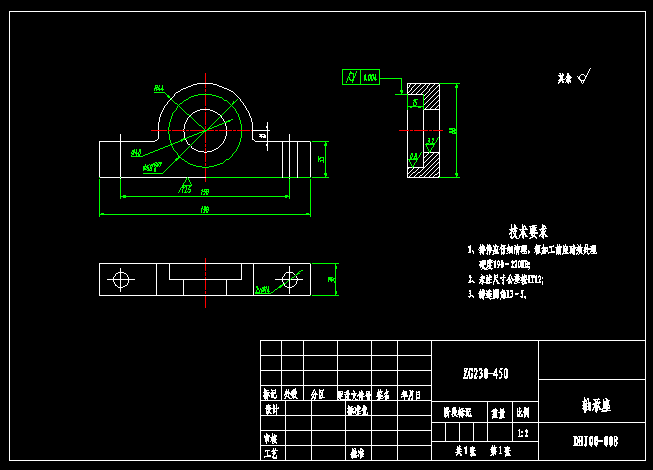Click the Ø40 diameter dimension label

tap(136, 153)
